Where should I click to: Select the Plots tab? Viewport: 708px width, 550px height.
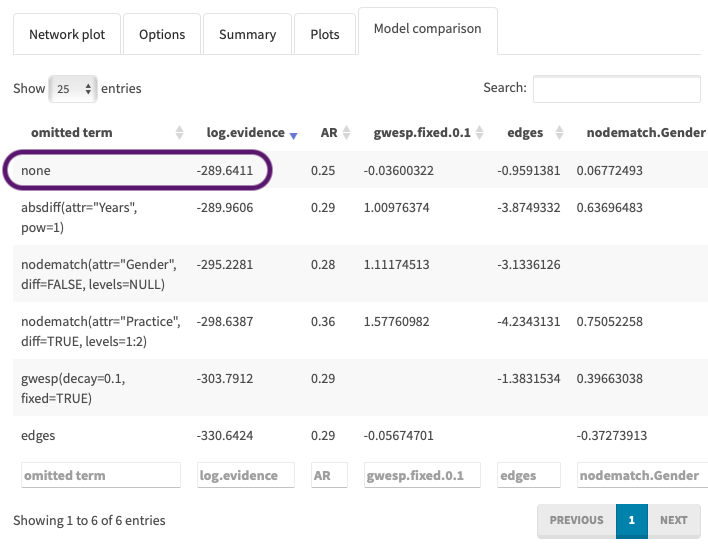pos(324,34)
